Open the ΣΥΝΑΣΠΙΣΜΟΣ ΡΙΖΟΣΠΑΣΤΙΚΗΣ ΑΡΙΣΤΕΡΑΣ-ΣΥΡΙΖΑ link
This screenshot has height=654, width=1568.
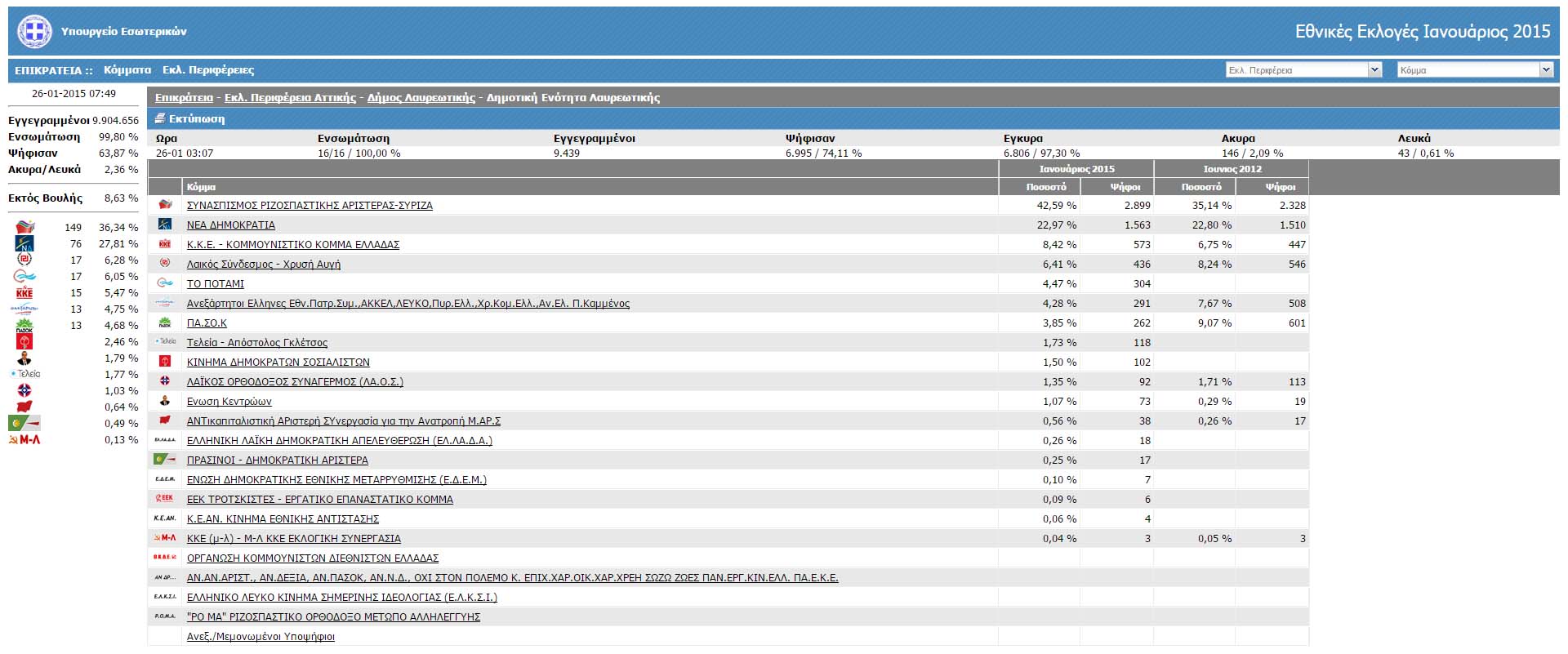point(310,206)
